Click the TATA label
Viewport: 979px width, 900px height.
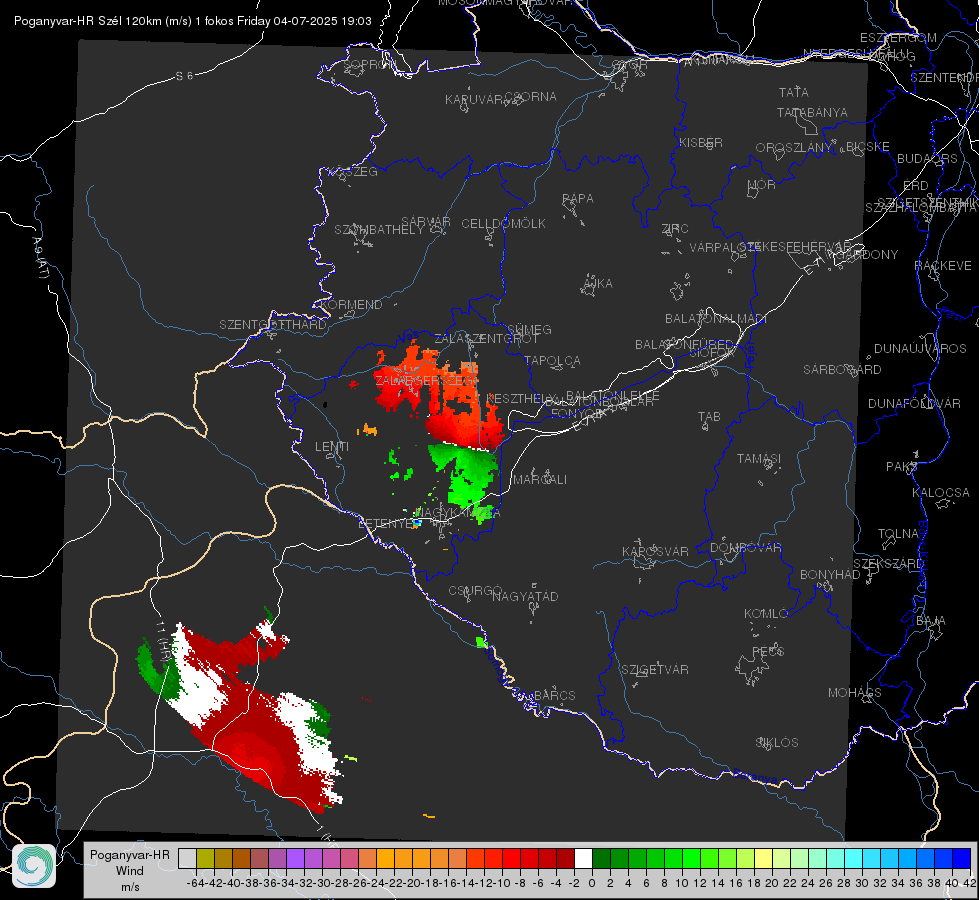(x=794, y=92)
